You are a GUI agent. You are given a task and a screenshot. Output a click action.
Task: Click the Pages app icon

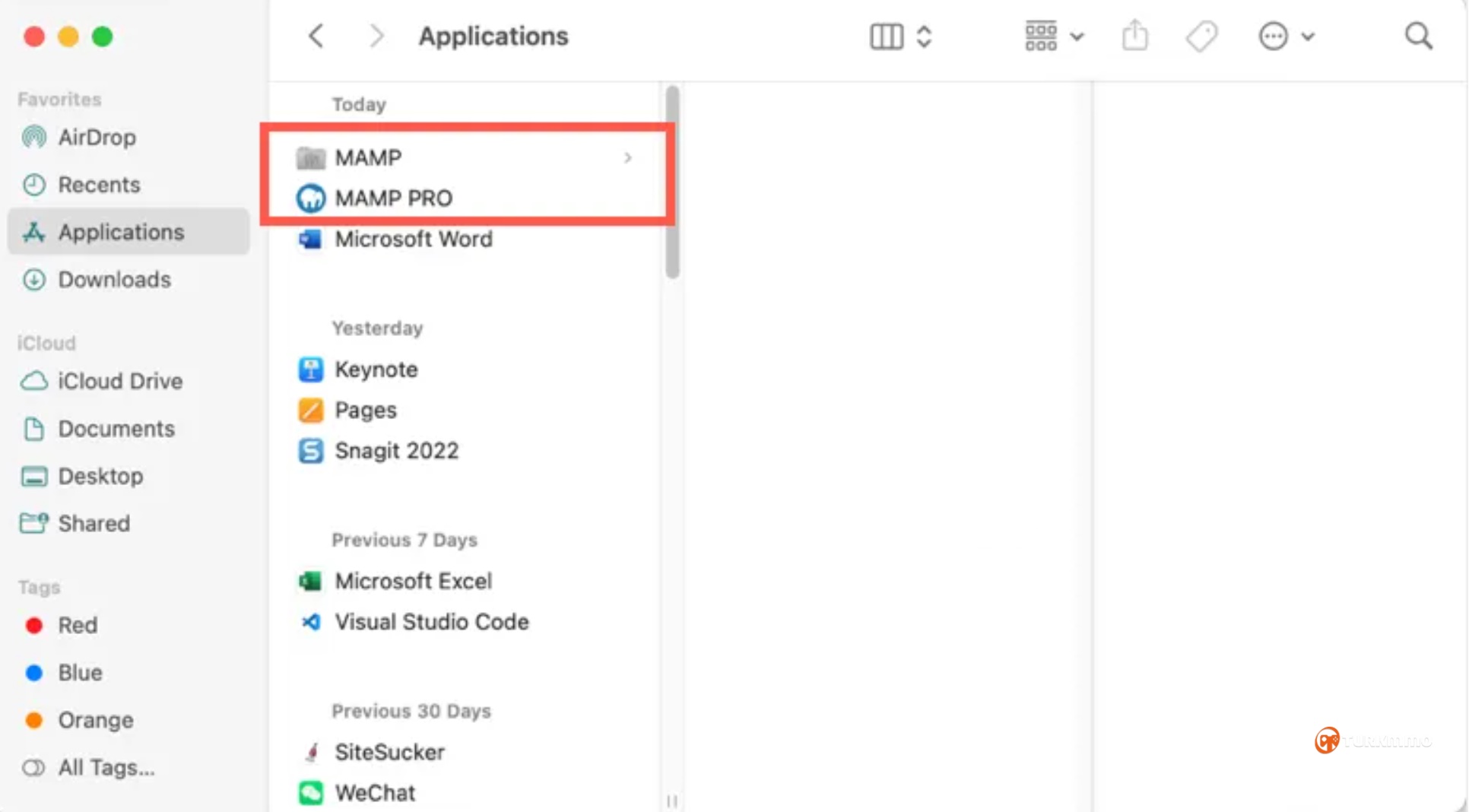(x=310, y=411)
